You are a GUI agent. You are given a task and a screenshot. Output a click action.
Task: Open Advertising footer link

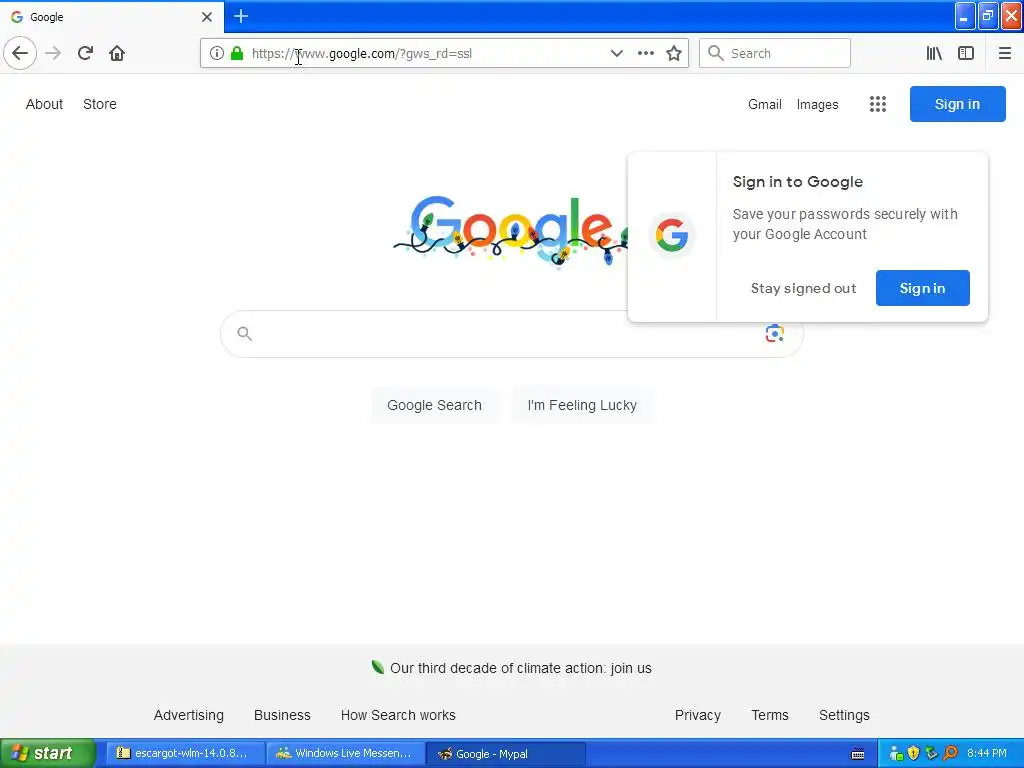coord(189,715)
